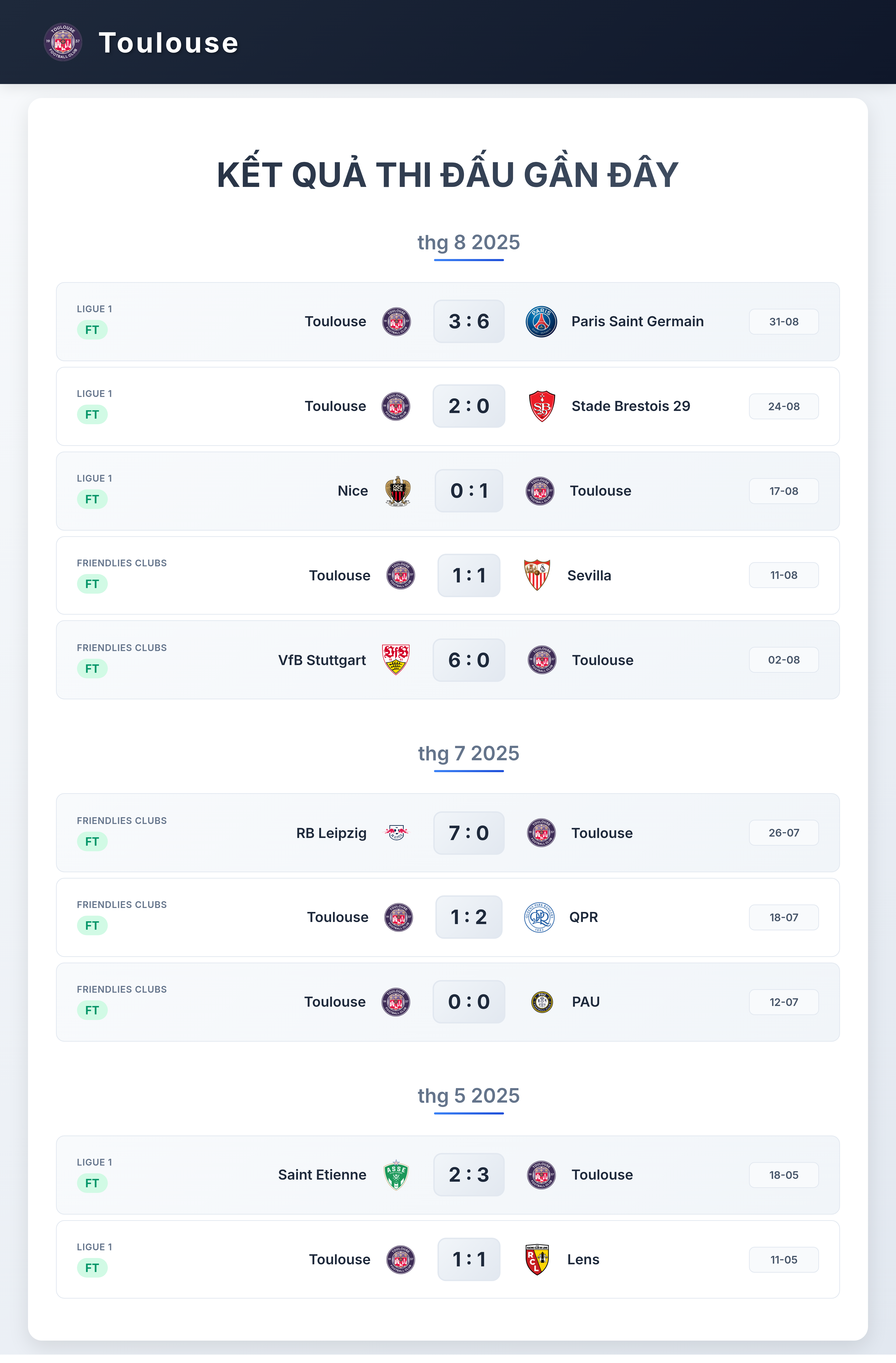Viewport: 896px width, 1363px height.
Task: Open the VfB Stuttgart badge
Action: pyautogui.click(x=395, y=660)
